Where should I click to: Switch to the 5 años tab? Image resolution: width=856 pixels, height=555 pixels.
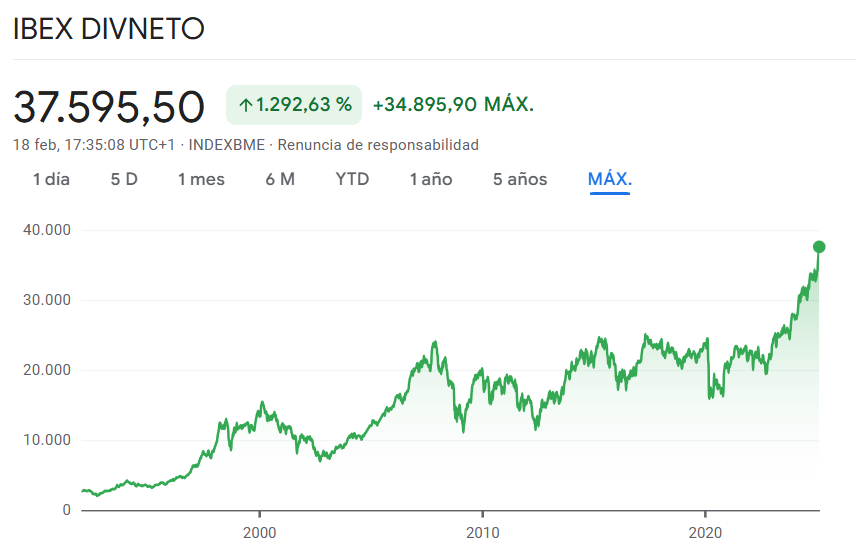click(x=520, y=179)
